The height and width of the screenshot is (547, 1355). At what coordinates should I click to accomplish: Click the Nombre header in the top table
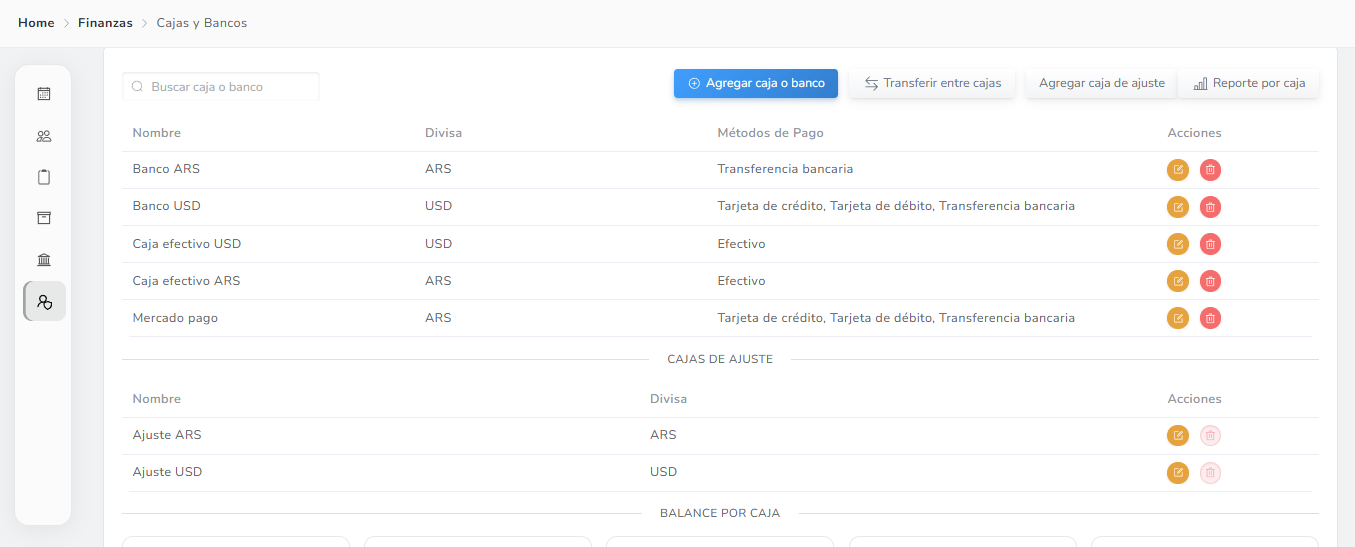157,133
